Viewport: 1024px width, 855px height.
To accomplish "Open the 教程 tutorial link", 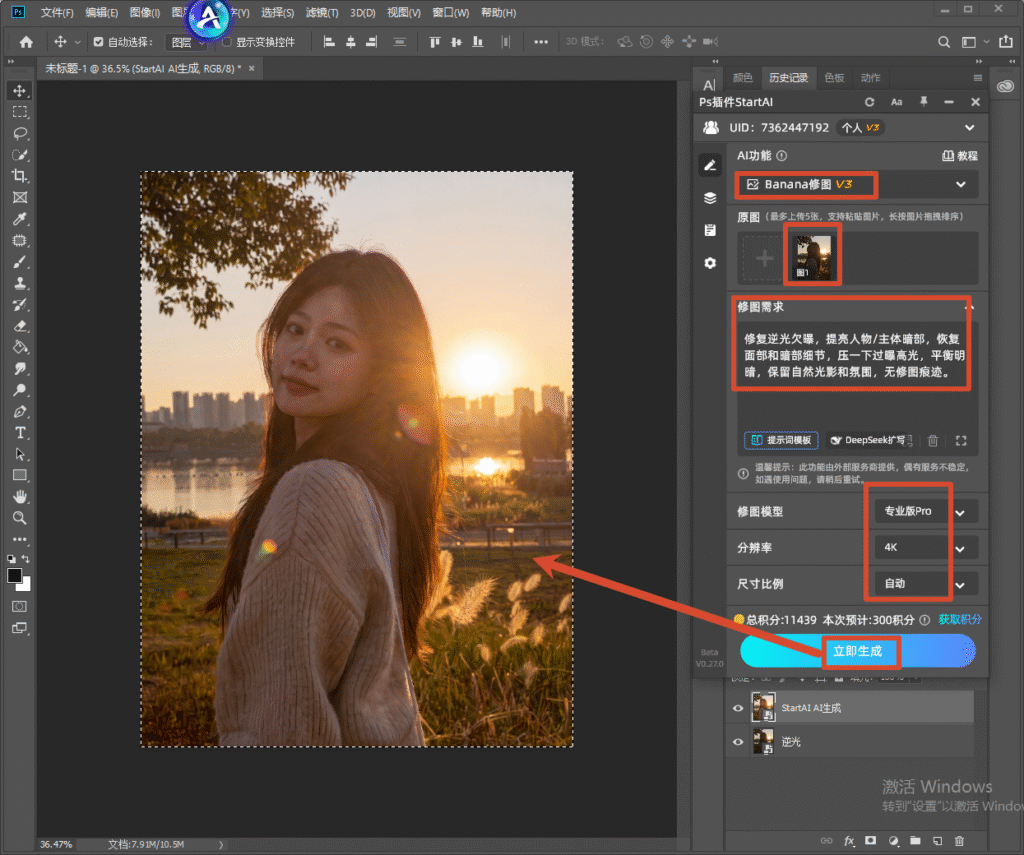I will pos(960,155).
